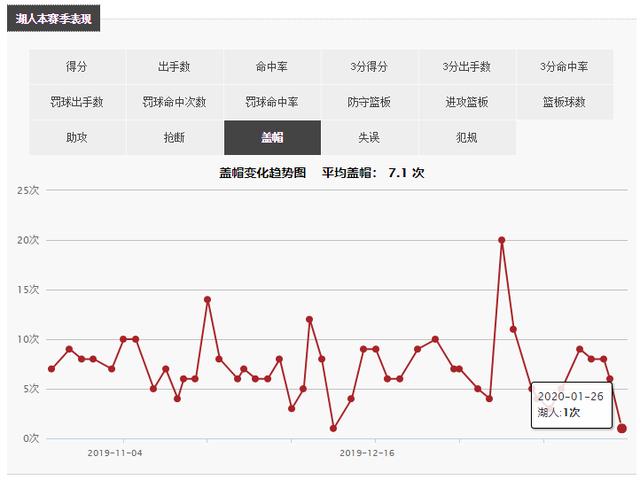The width and height of the screenshot is (640, 480).
Task: Open the 命中率 tab
Action: pyautogui.click(x=272, y=67)
